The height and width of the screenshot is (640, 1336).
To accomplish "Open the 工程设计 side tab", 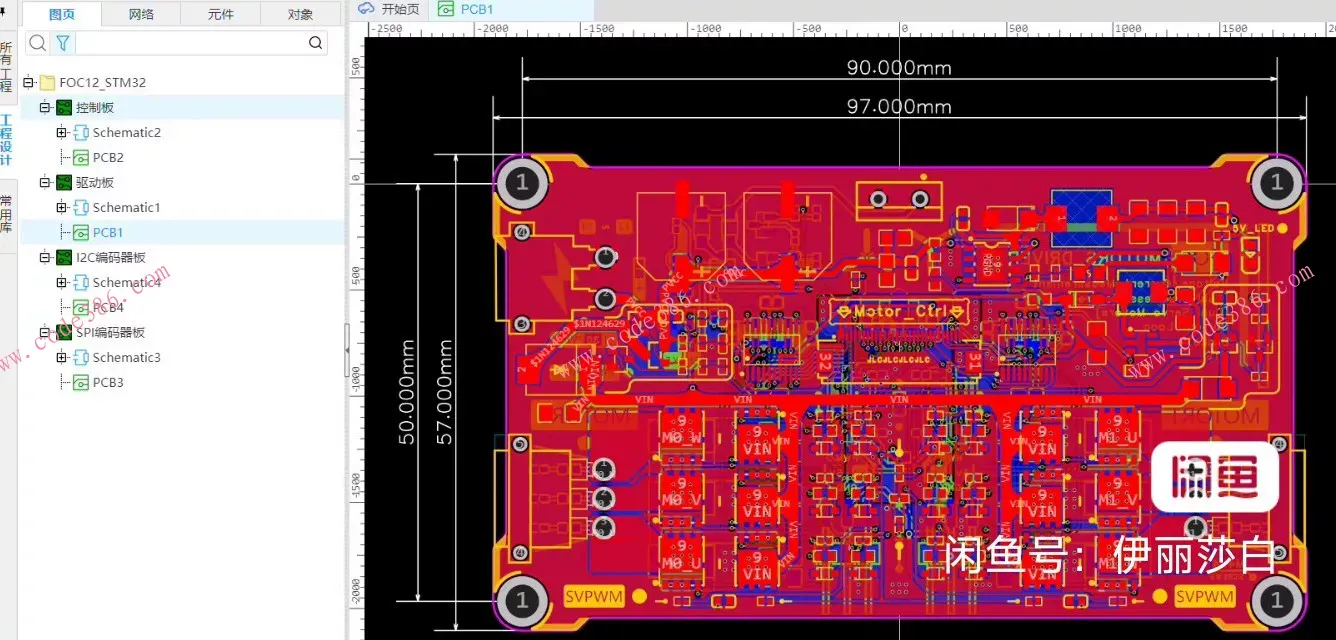I will (x=7, y=139).
